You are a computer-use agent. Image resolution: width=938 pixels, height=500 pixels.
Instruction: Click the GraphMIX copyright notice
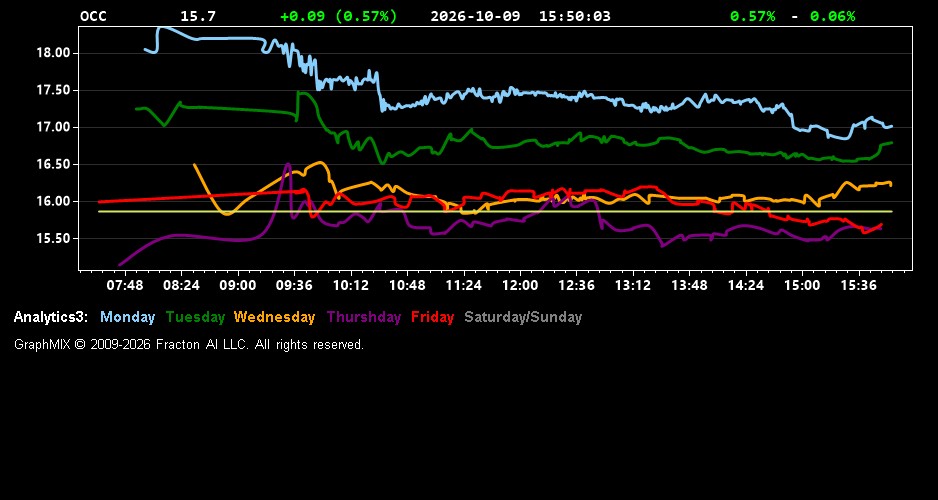tap(189, 345)
